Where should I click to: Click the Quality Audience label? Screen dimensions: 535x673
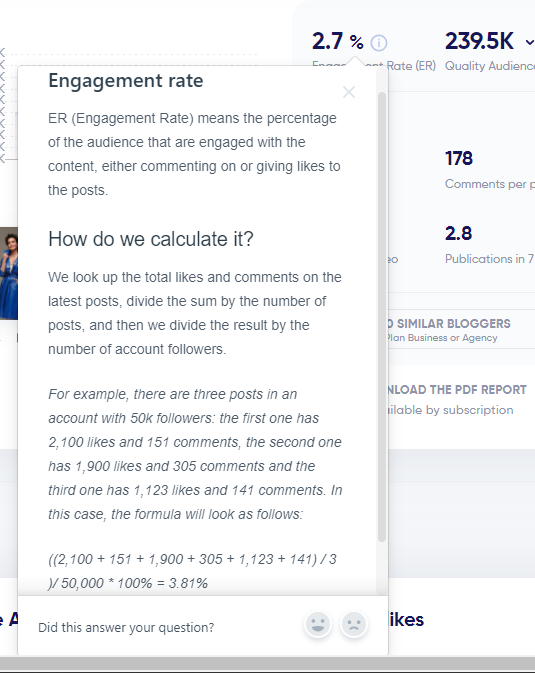[x=489, y=66]
